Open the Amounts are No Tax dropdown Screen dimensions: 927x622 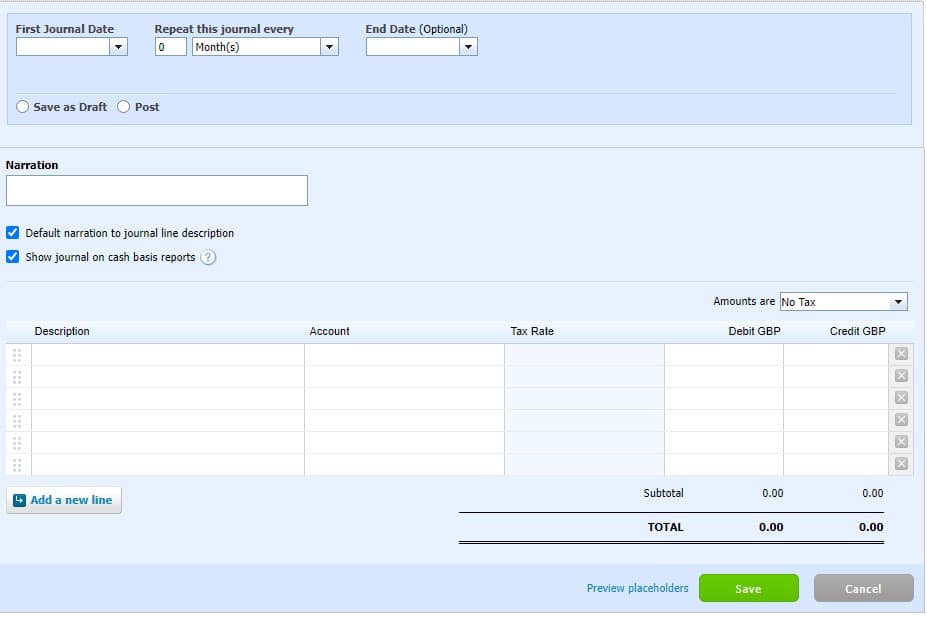[x=898, y=301]
